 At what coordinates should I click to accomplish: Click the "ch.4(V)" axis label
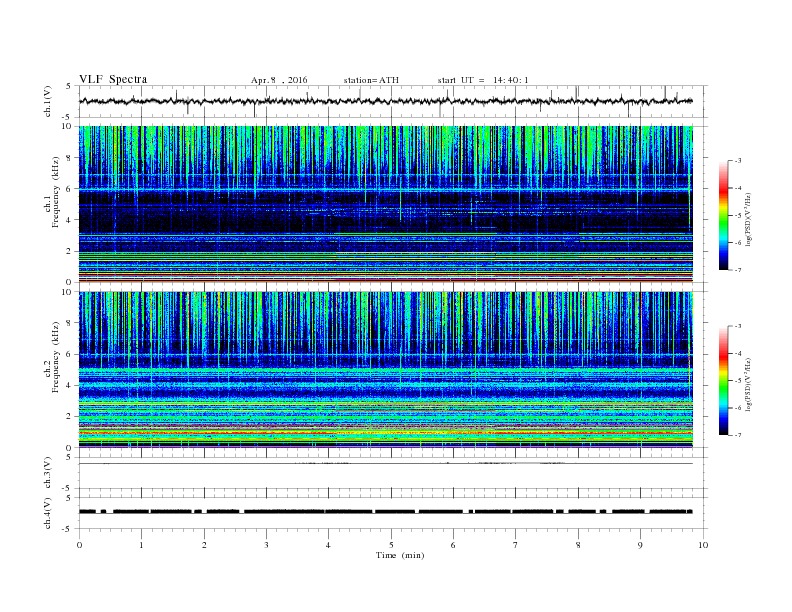48,513
